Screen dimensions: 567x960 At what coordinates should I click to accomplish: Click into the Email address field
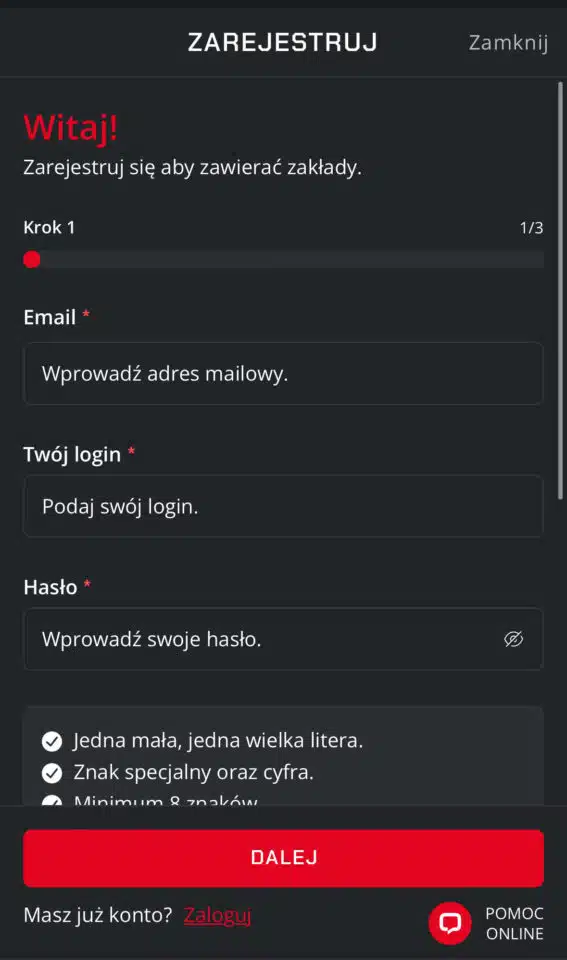pyautogui.click(x=283, y=373)
